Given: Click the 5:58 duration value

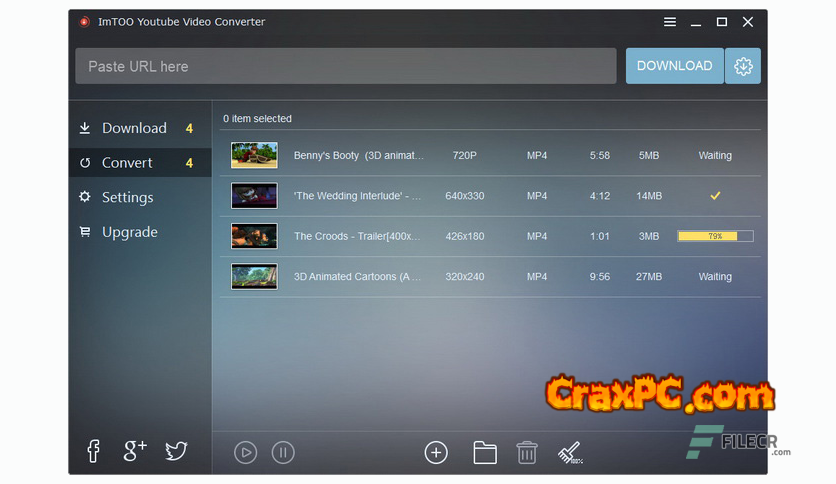Looking at the screenshot, I should pos(600,156).
